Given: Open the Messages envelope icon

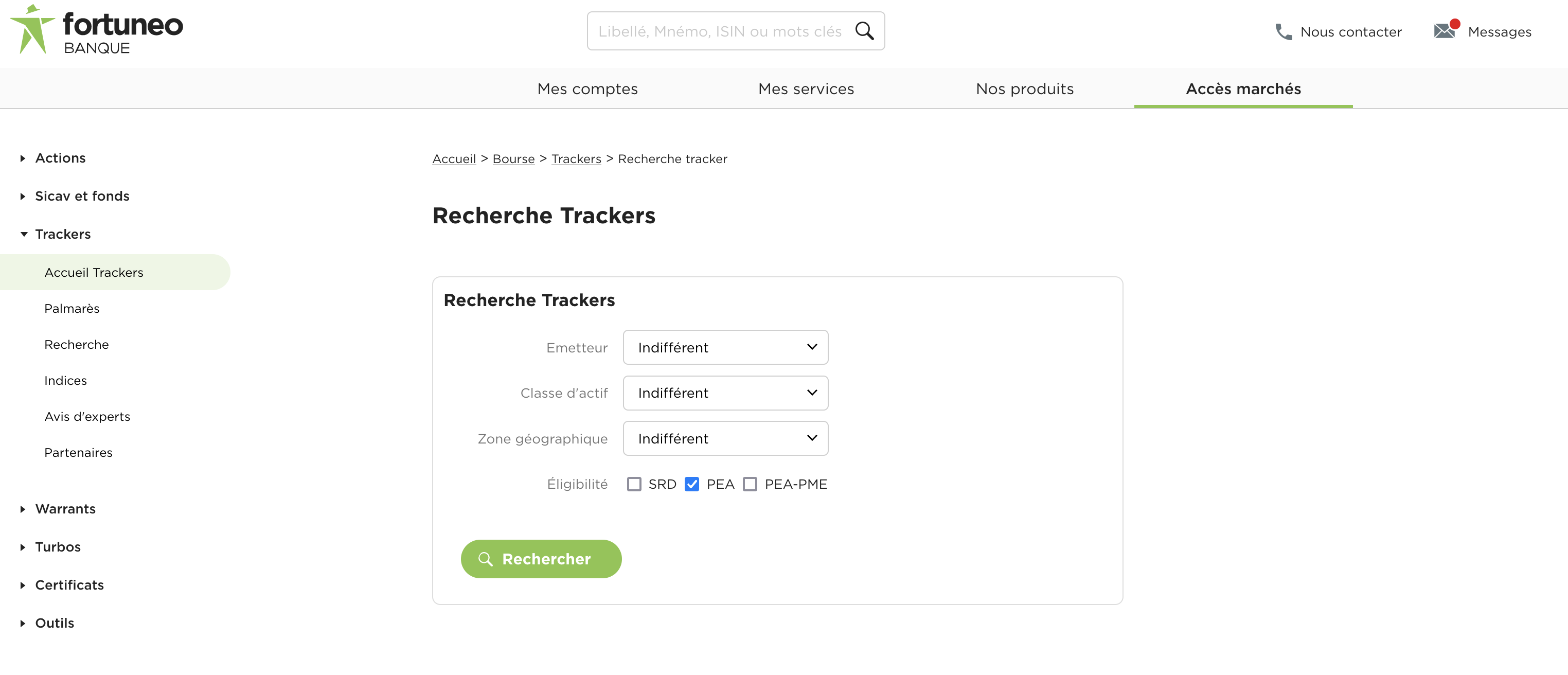Looking at the screenshot, I should [x=1445, y=31].
